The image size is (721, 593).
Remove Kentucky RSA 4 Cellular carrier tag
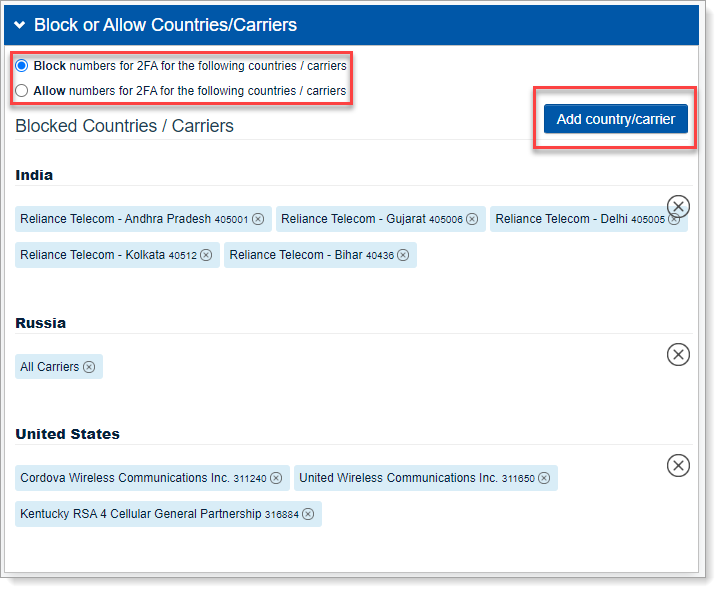coord(308,514)
